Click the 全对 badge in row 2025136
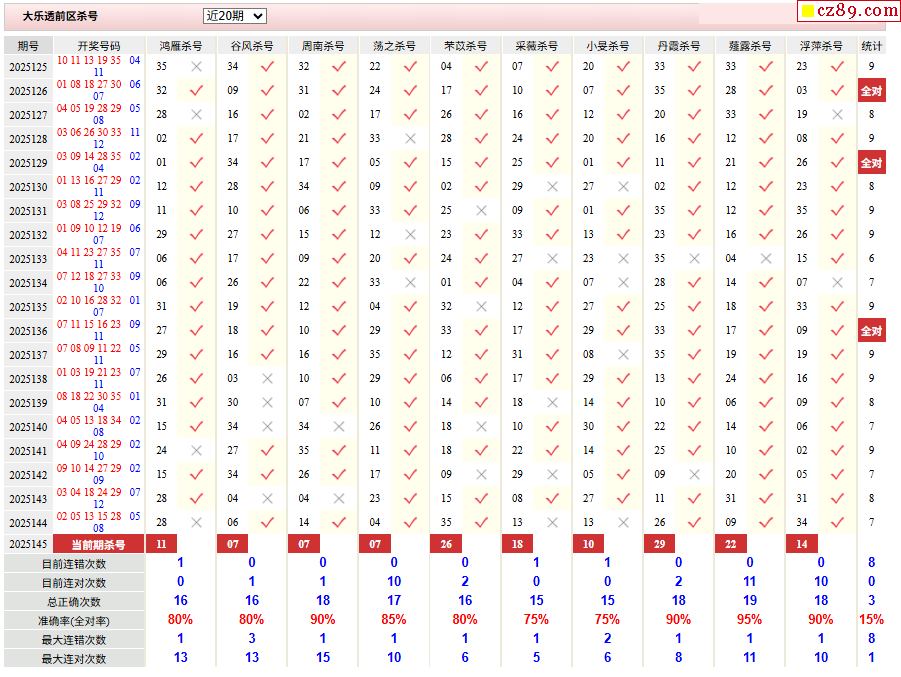The height and width of the screenshot is (677, 901). 871,331
